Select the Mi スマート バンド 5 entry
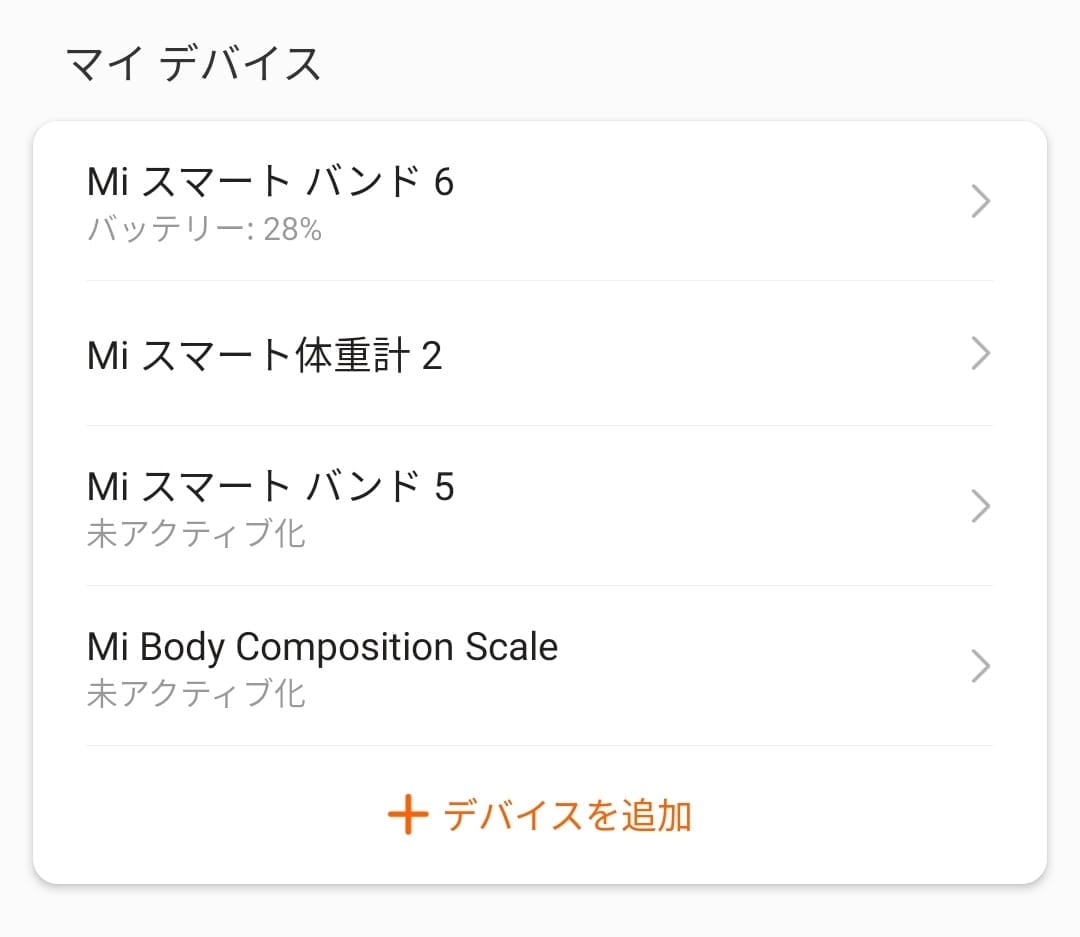 point(271,487)
